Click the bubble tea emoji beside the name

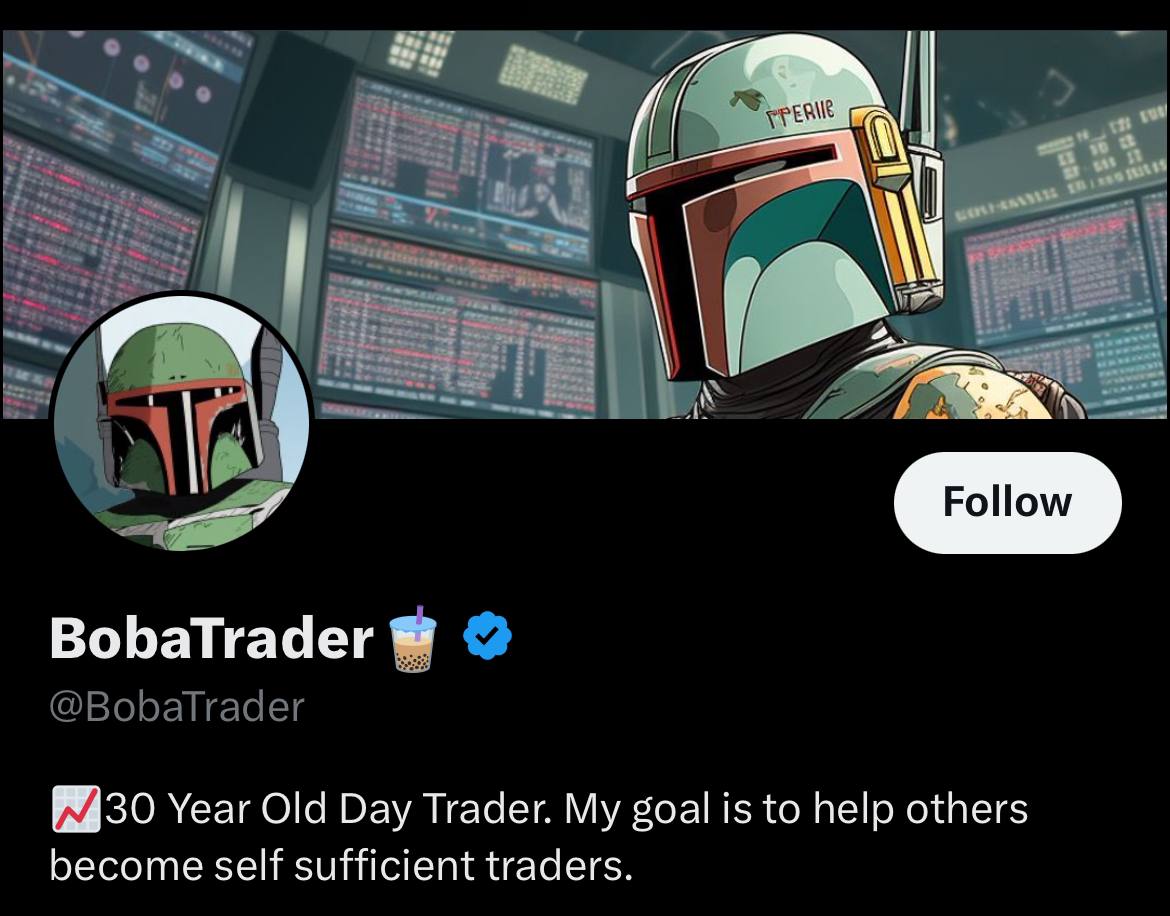click(413, 639)
